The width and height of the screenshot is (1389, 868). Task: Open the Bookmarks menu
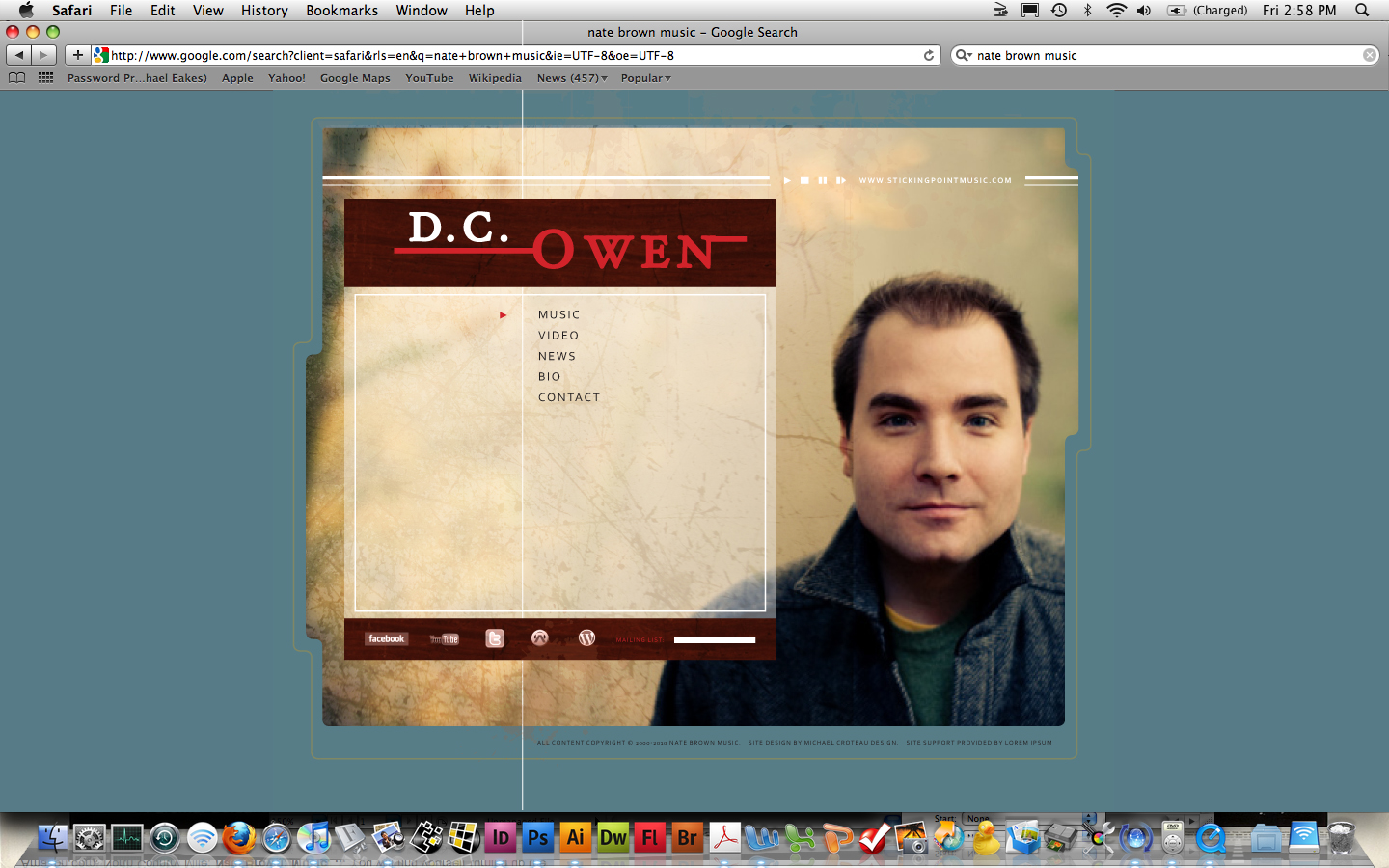coord(341,11)
